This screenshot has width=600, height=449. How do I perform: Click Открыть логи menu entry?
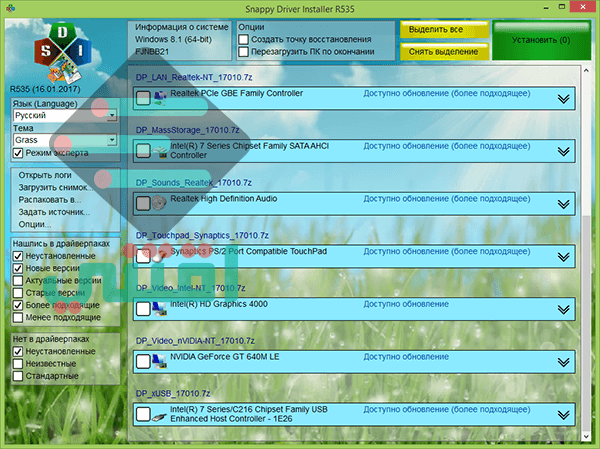45,175
